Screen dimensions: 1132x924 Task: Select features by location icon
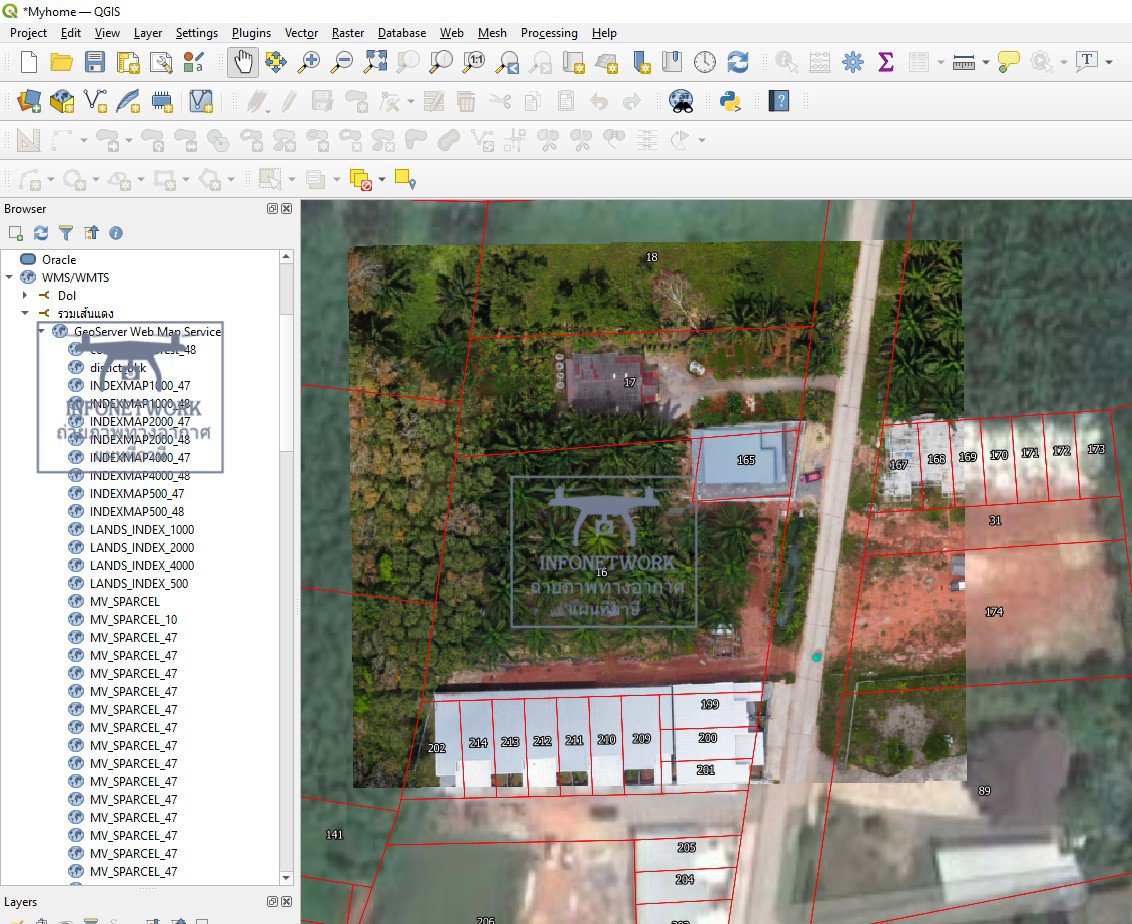pos(405,179)
